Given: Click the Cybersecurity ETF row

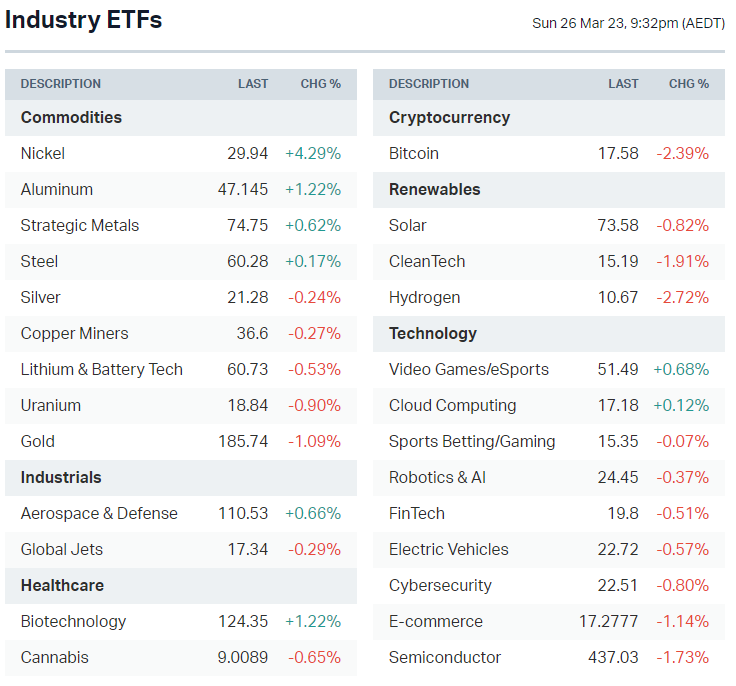Looking at the screenshot, I should tap(440, 586).
